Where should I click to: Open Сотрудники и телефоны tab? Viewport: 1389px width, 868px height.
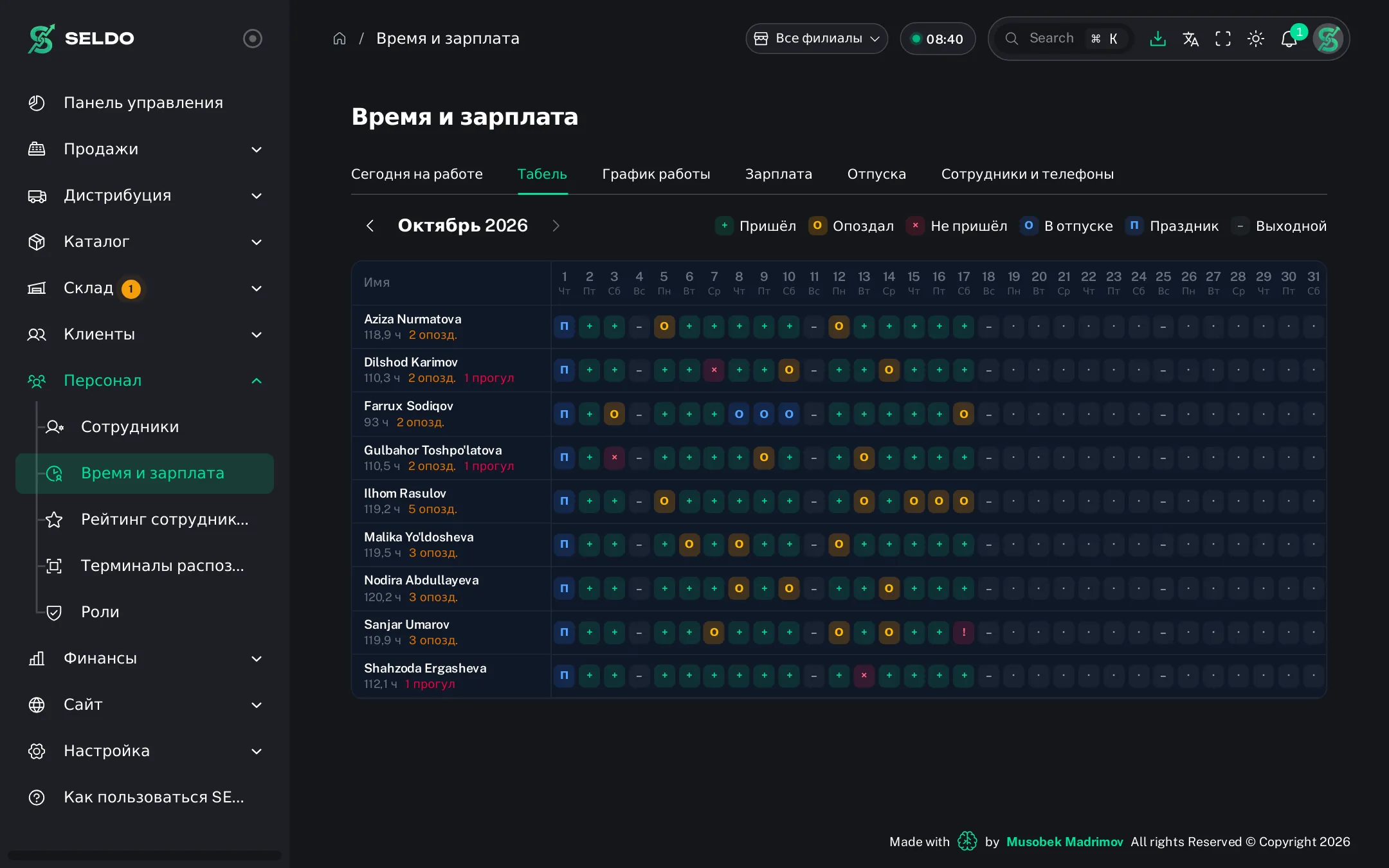1028,174
